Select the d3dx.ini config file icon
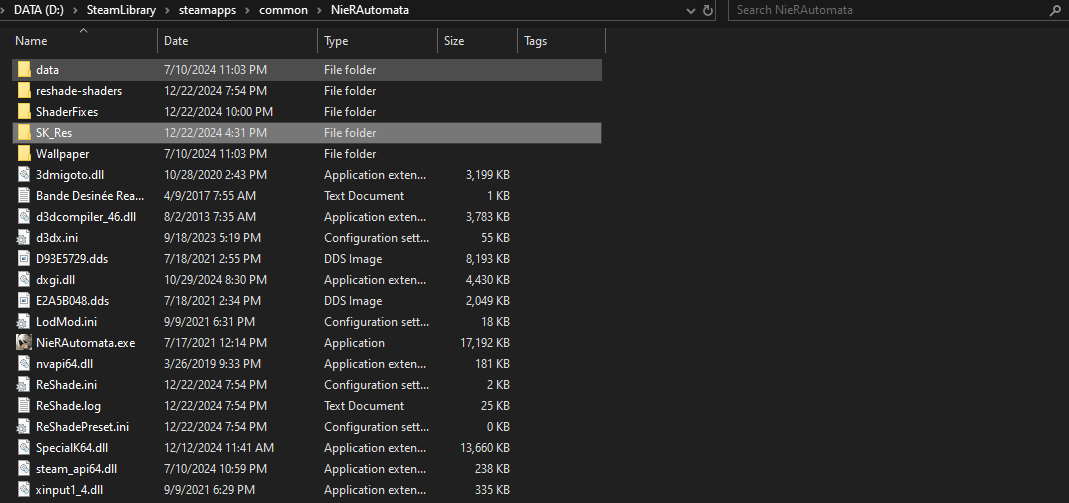 coord(25,238)
